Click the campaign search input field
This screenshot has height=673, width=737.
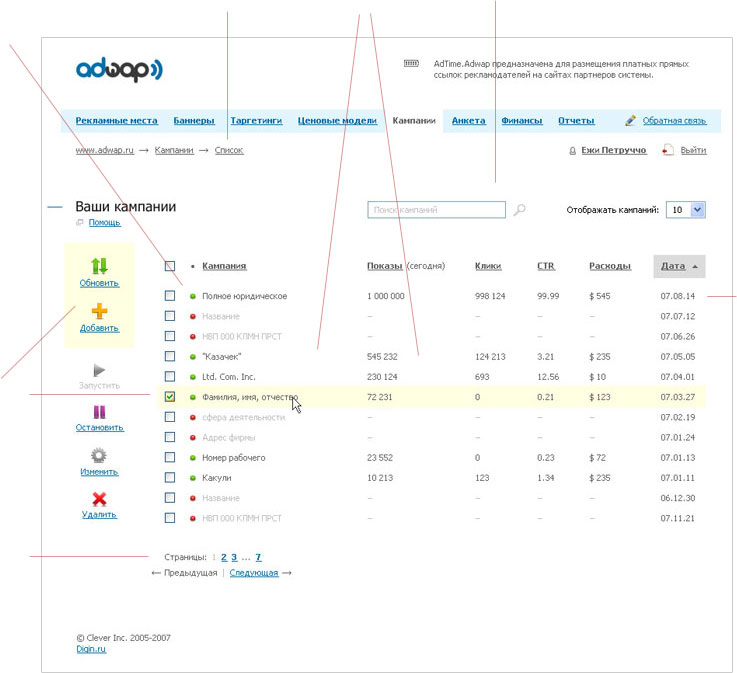(436, 210)
